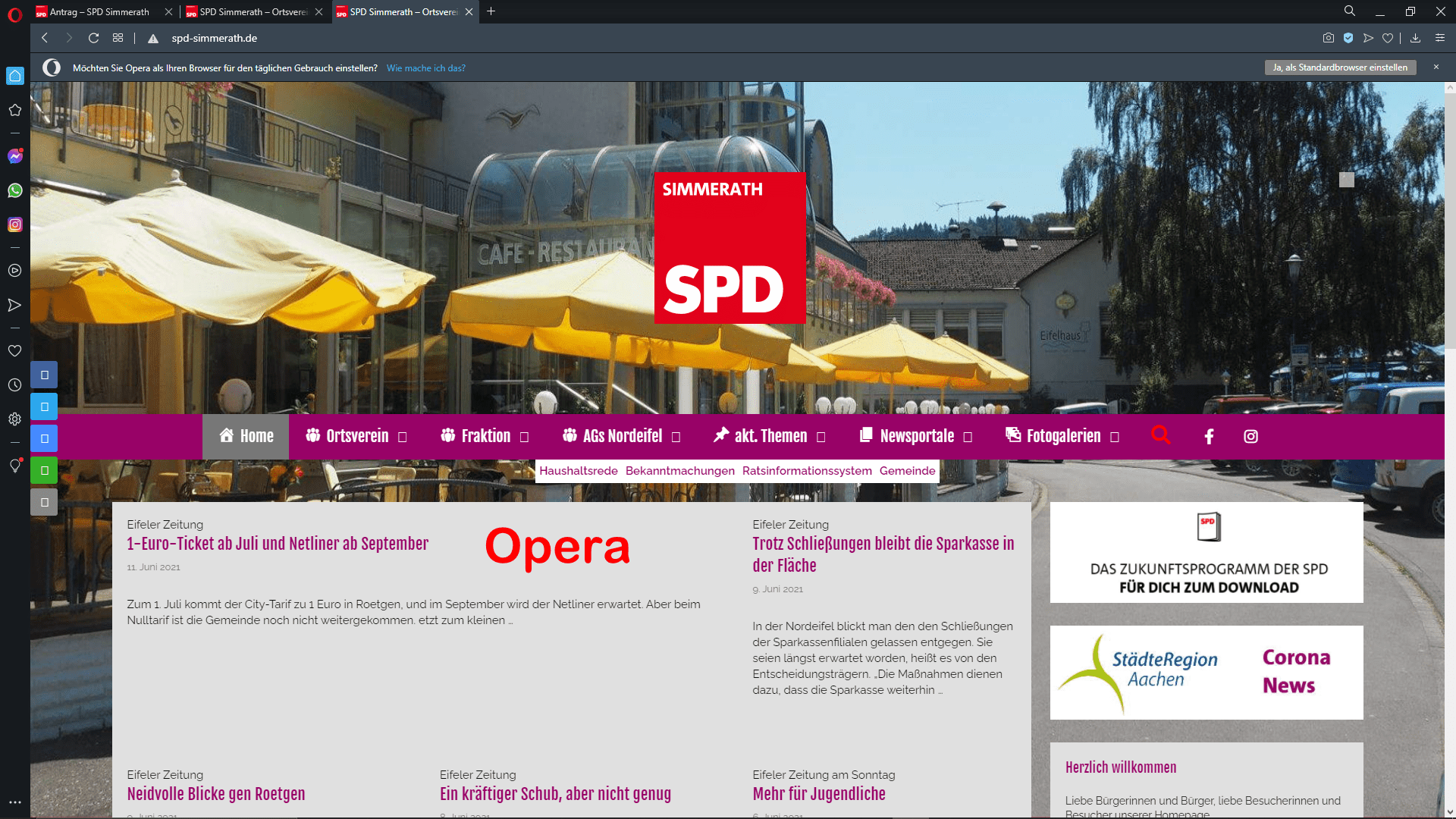Open a new tab with plus button
The width and height of the screenshot is (1456, 819).
click(x=491, y=11)
